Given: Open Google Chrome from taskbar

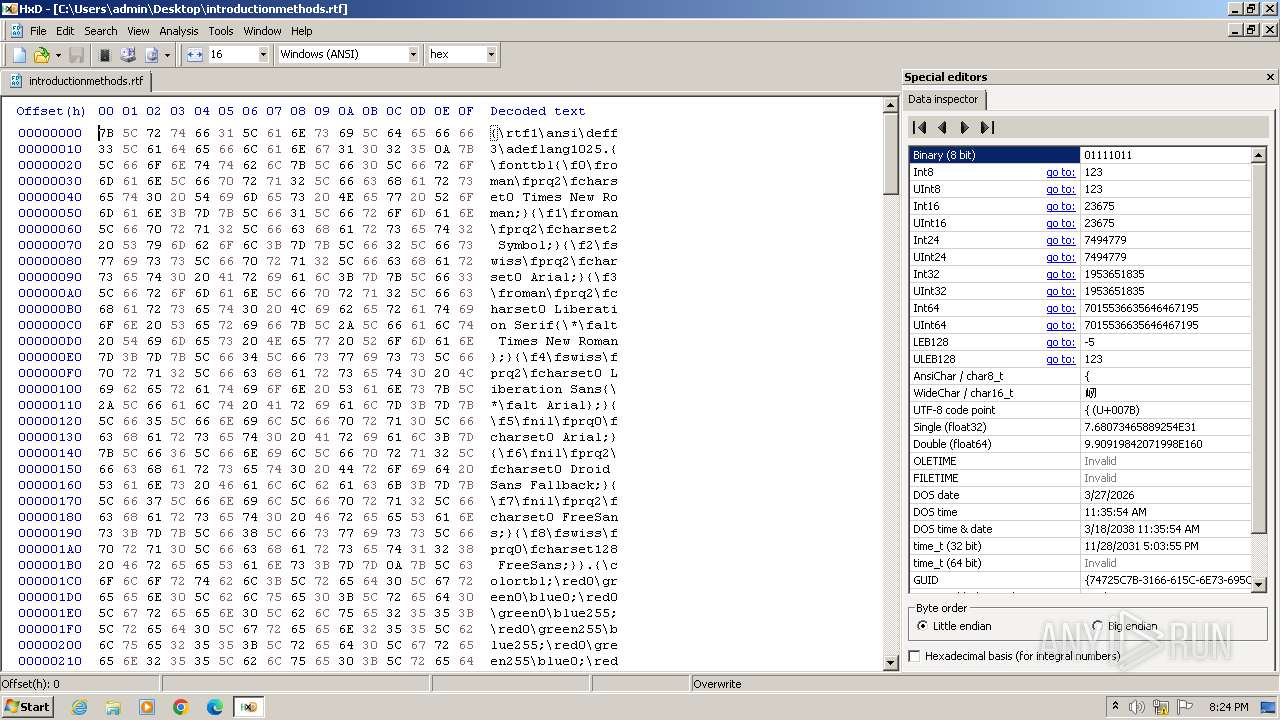Looking at the screenshot, I should 180,707.
